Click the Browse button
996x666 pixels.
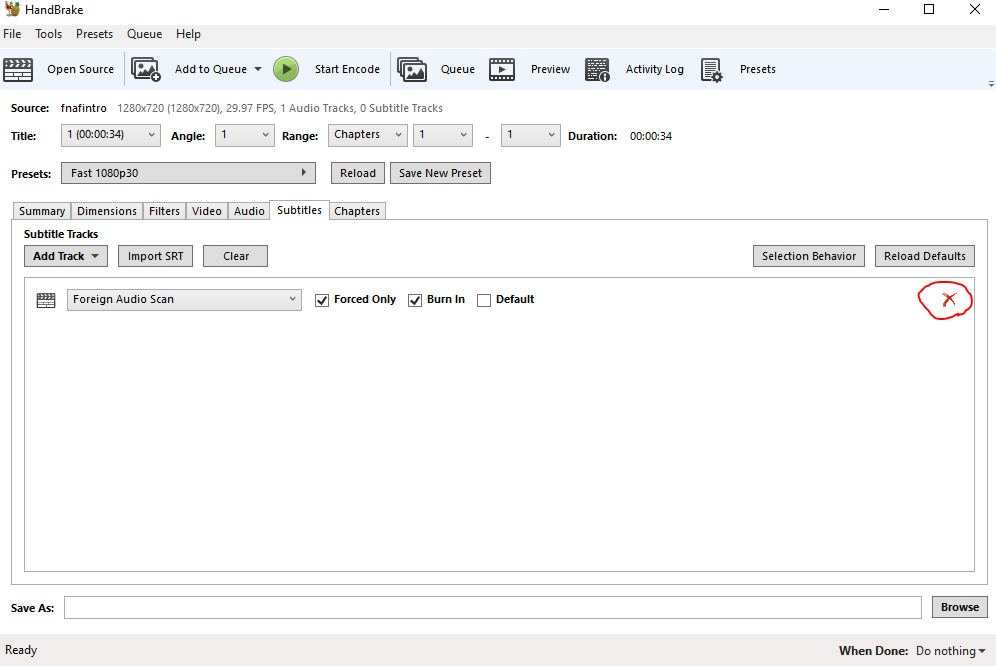(960, 607)
